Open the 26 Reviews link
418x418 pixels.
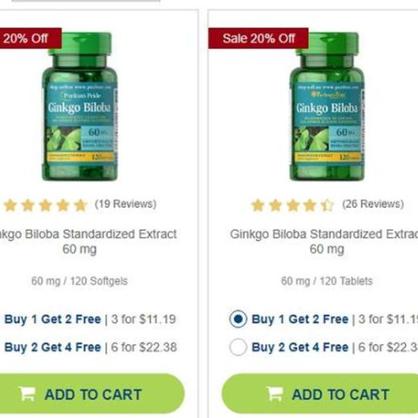373,204
